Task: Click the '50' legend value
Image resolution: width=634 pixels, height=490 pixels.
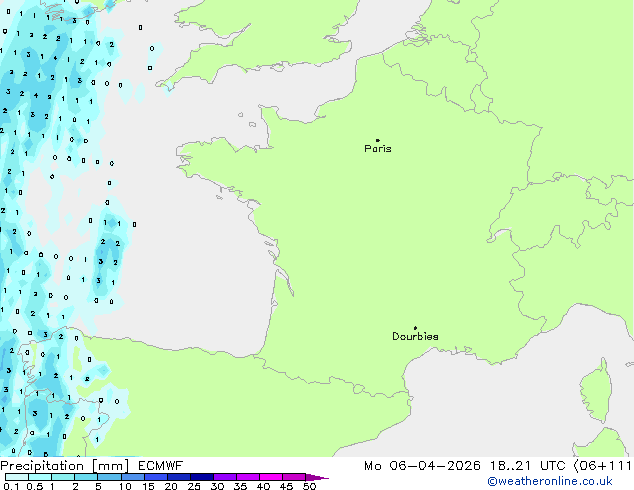Action: click(309, 486)
